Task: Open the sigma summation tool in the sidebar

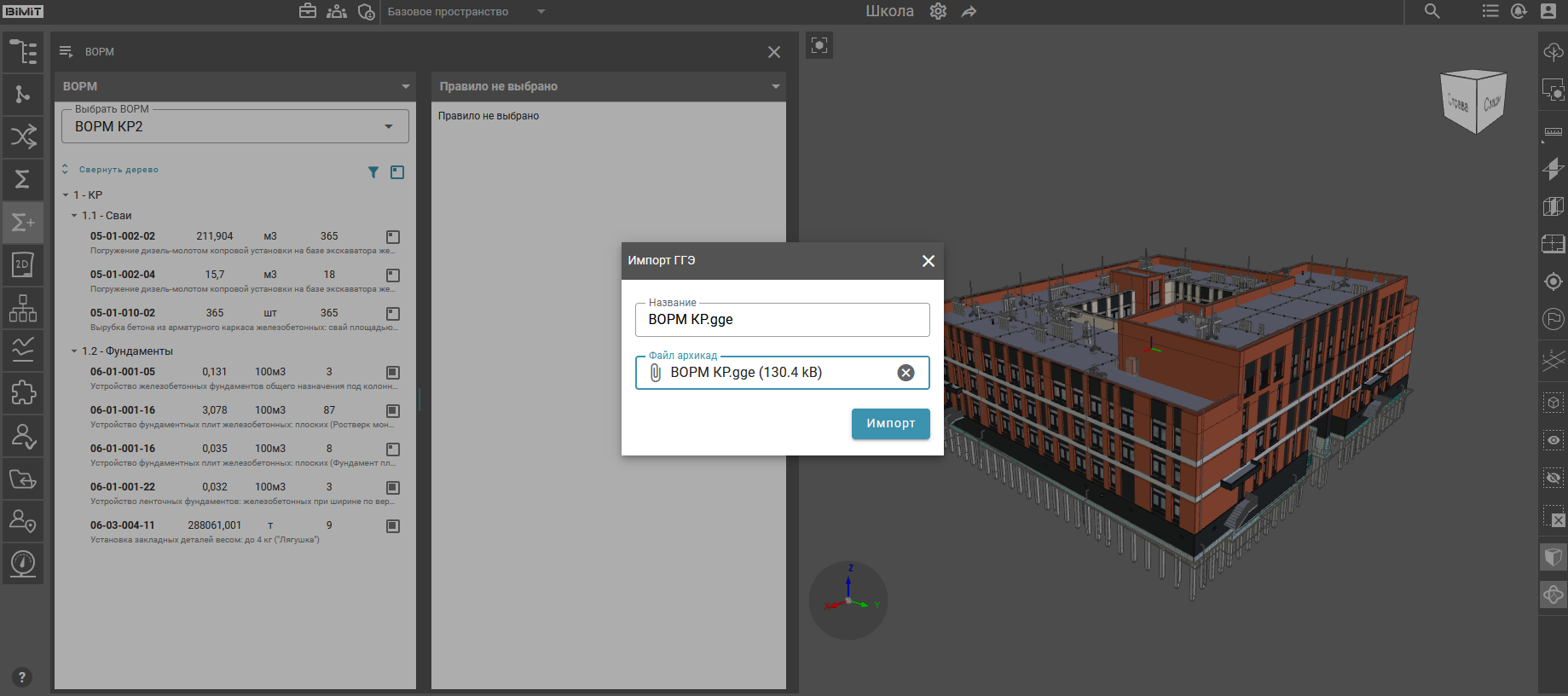Action: point(23,179)
